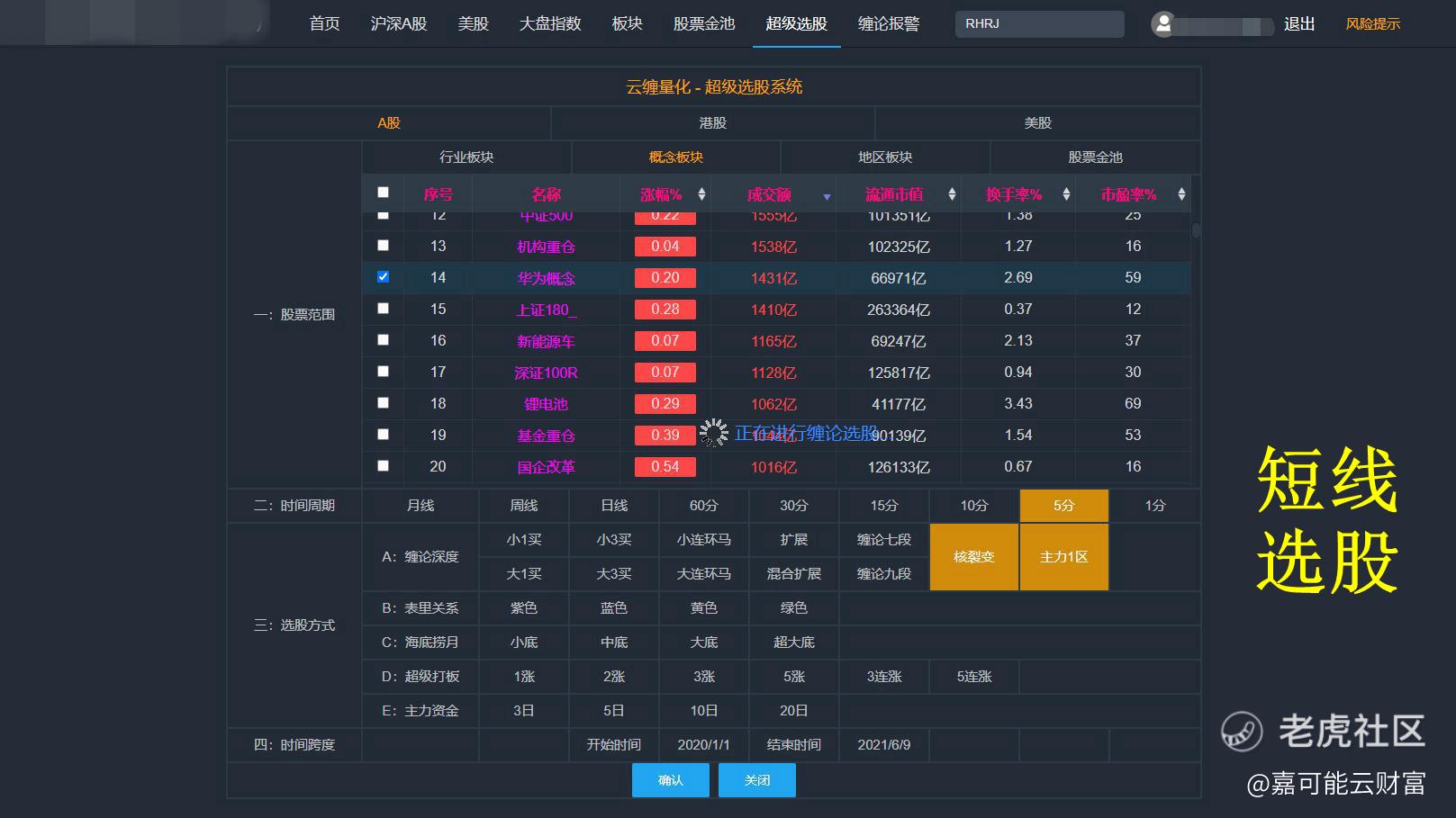Click the 确认 button
The width and height of the screenshot is (1456, 818).
[x=671, y=780]
